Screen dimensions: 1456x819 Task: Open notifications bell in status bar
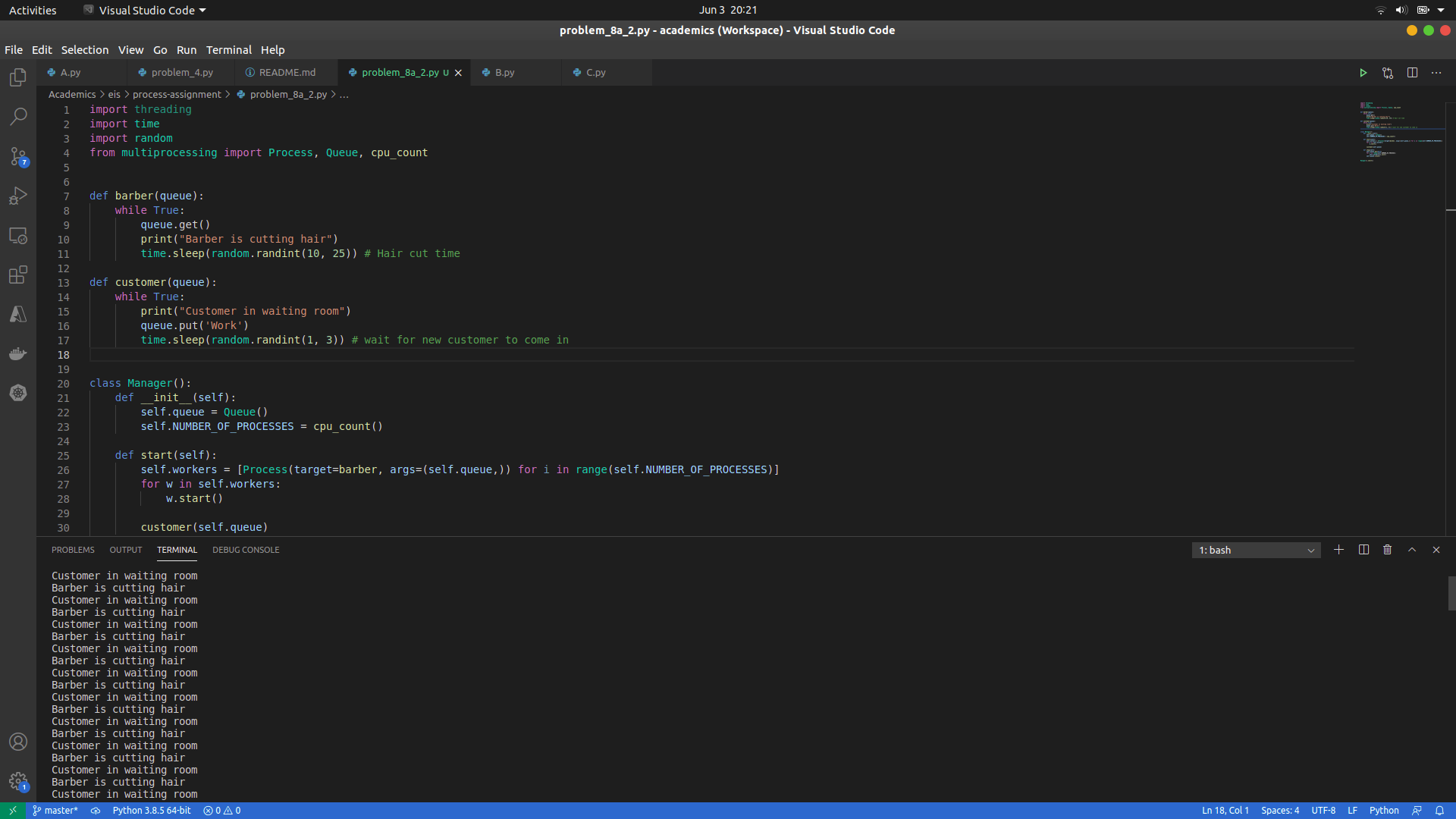click(1439, 811)
